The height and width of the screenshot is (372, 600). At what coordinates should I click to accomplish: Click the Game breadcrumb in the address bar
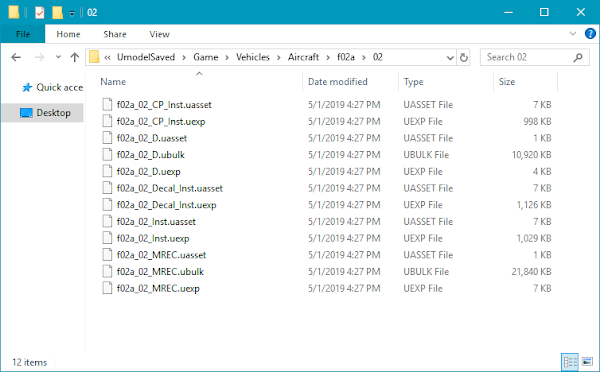pos(205,57)
